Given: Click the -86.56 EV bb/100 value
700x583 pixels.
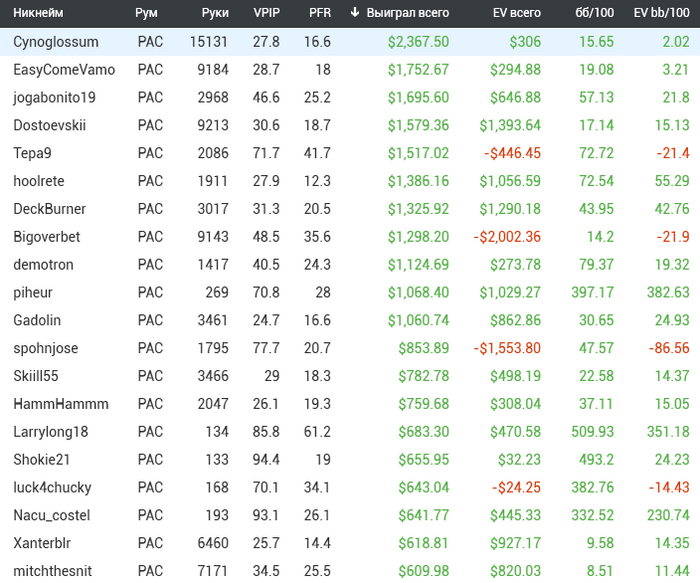Looking at the screenshot, I should pos(669,348).
